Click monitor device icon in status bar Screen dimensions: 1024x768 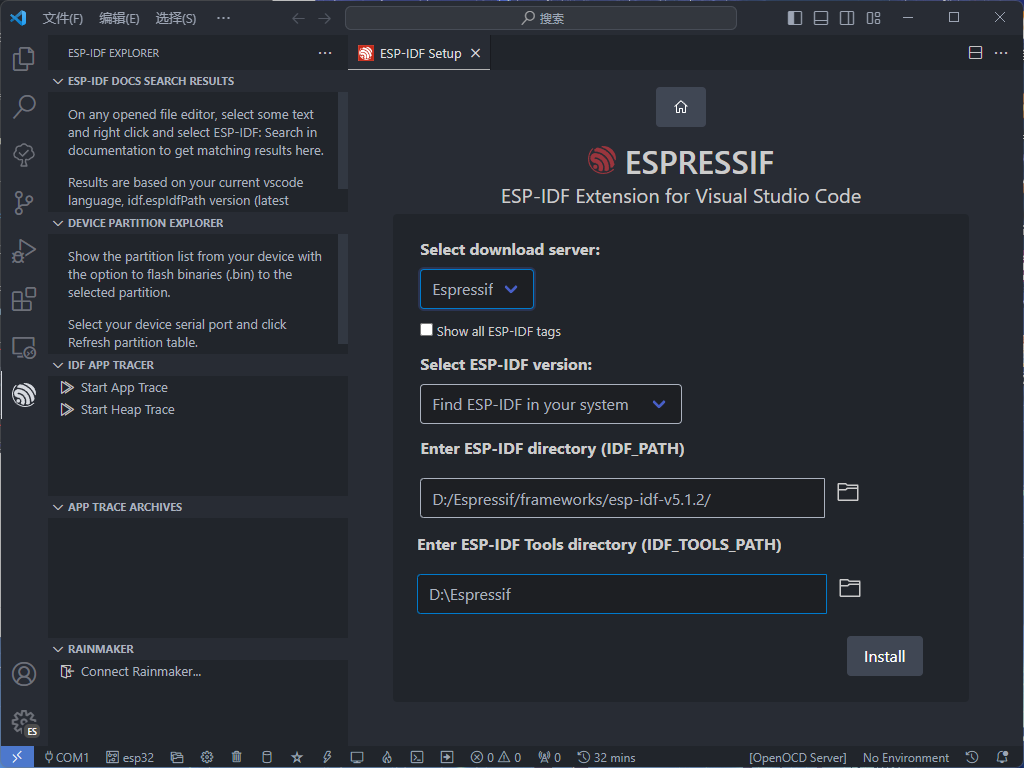click(357, 757)
